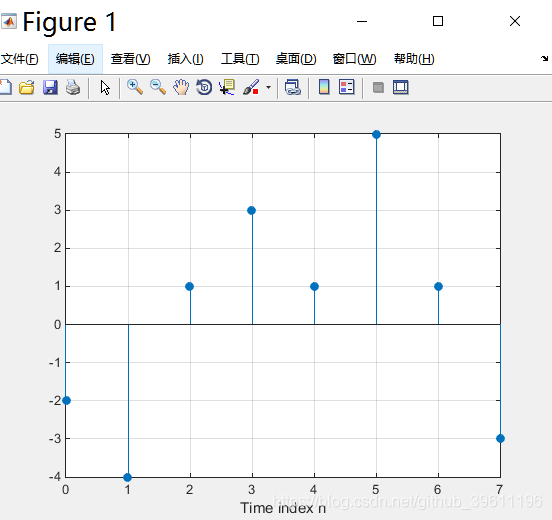Select the stem marker at n=2

pos(189,287)
